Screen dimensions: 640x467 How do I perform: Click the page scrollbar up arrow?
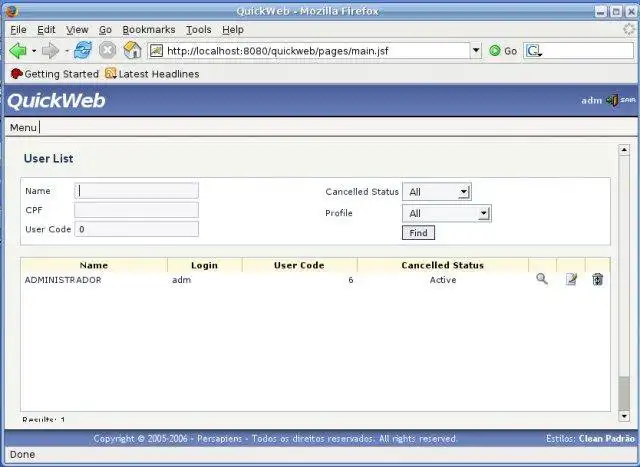pos(624,150)
